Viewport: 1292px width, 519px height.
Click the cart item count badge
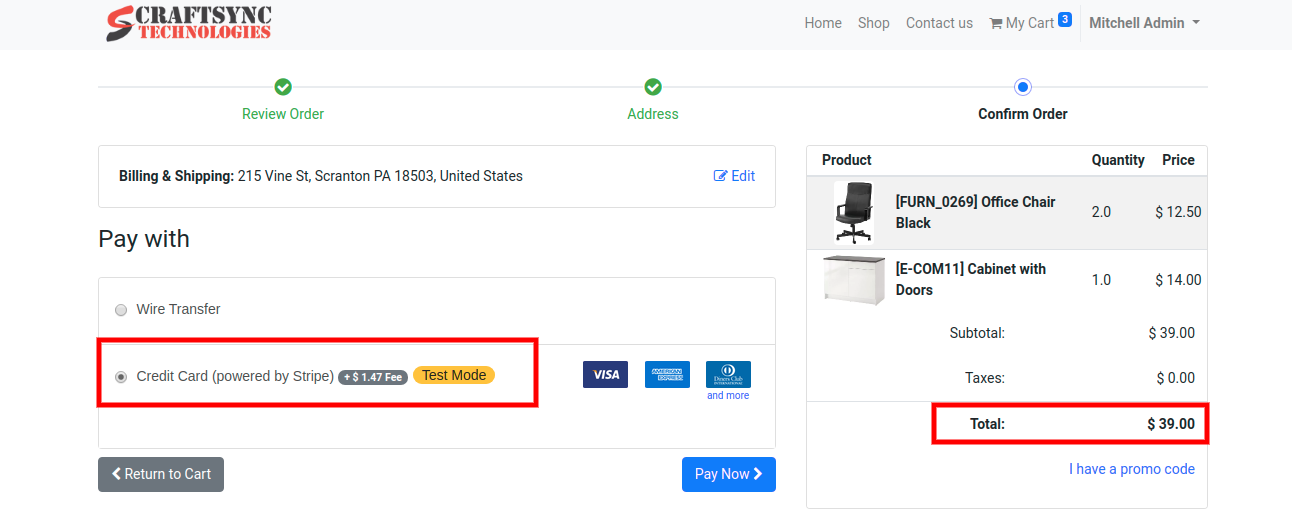point(1065,19)
